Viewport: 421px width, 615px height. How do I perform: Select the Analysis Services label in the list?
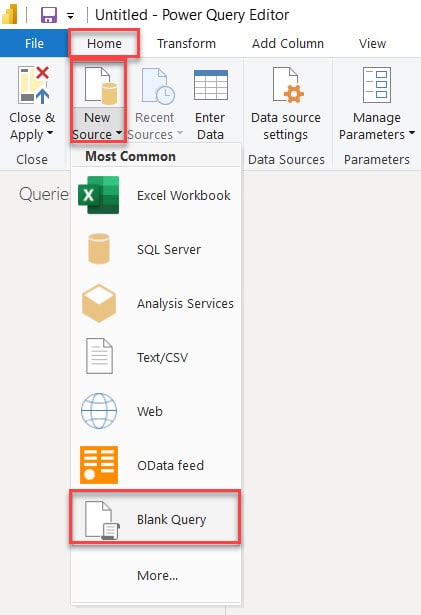(x=185, y=304)
